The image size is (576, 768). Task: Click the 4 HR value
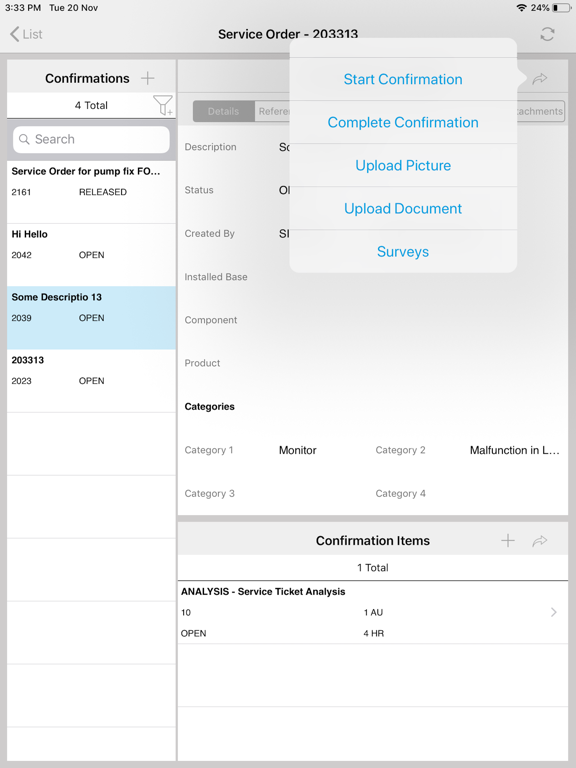click(374, 633)
